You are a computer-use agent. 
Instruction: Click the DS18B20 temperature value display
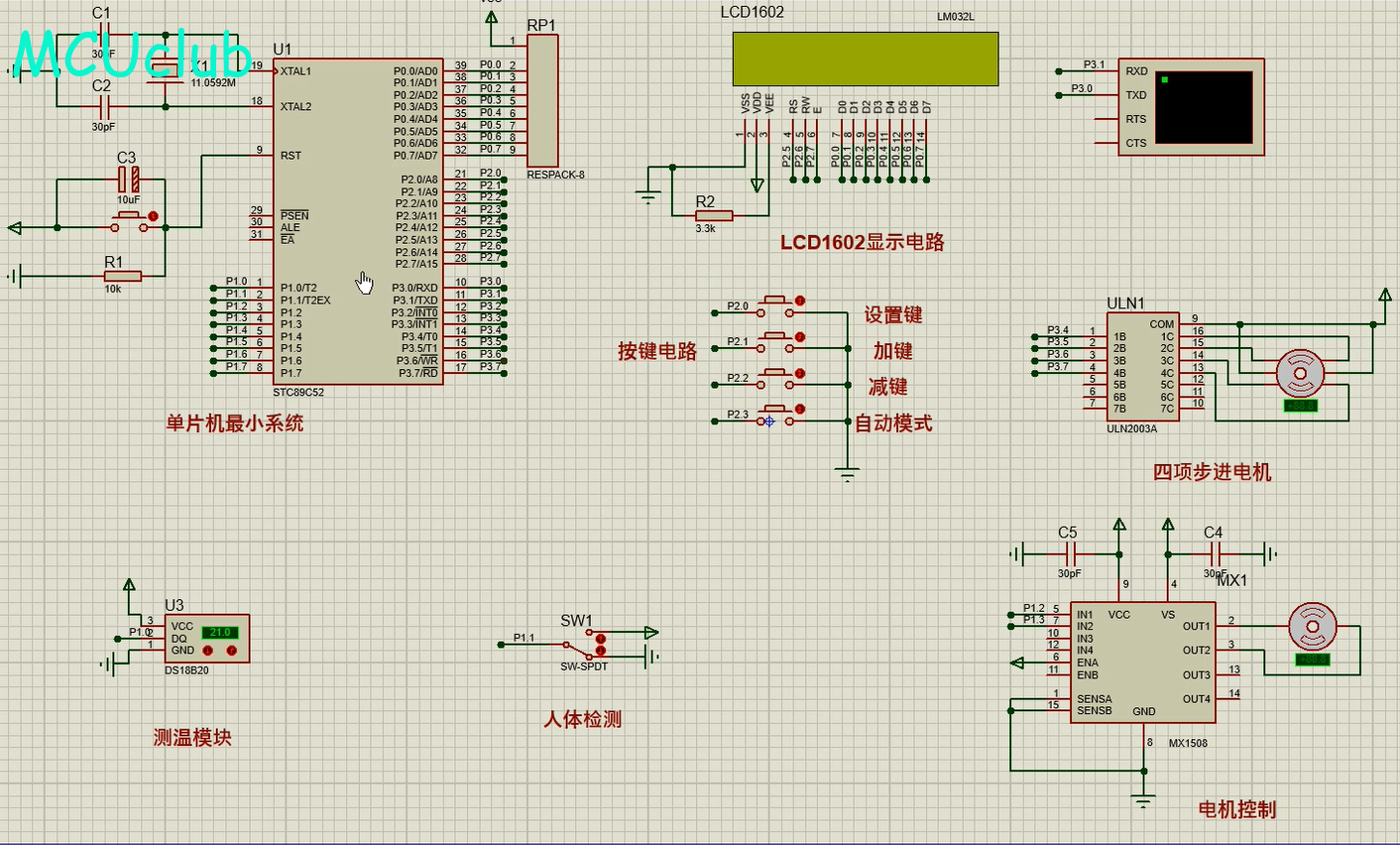[219, 632]
